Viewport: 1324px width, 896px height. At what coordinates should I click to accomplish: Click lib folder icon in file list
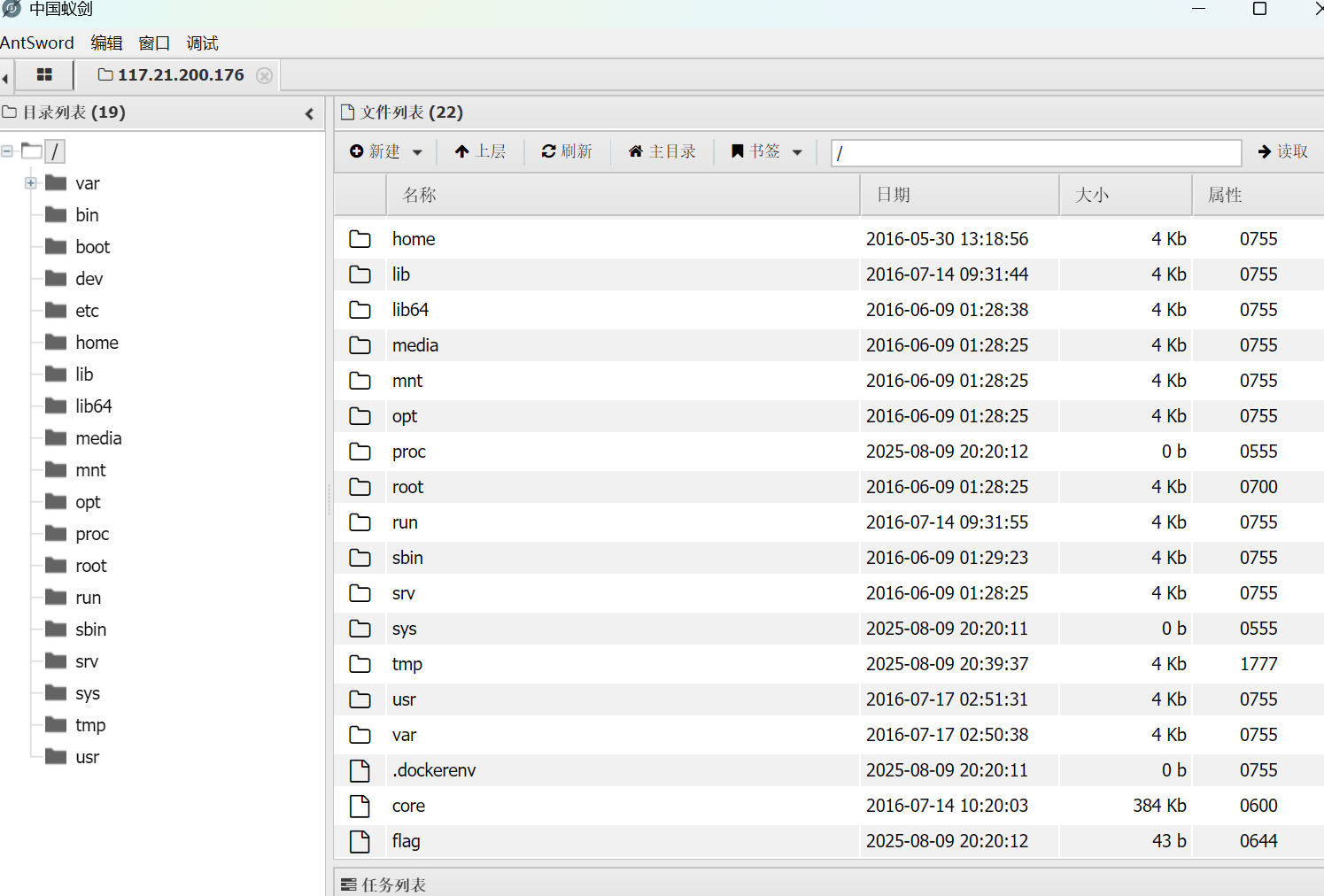360,274
